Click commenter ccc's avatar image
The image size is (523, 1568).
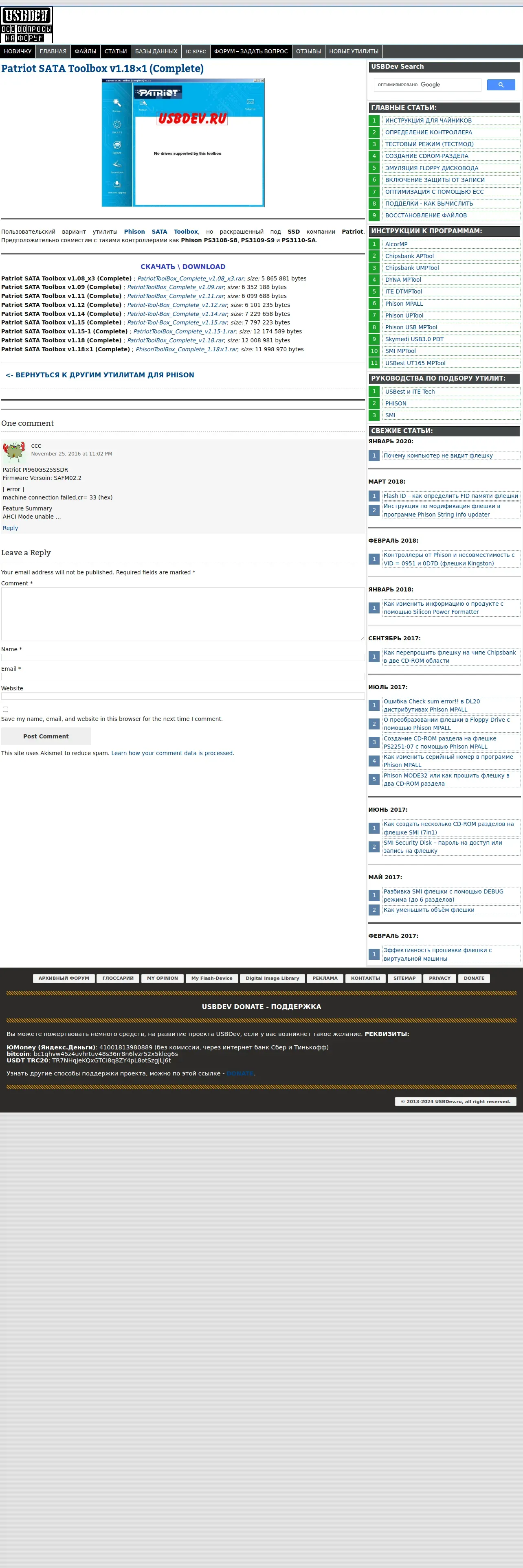click(13, 452)
